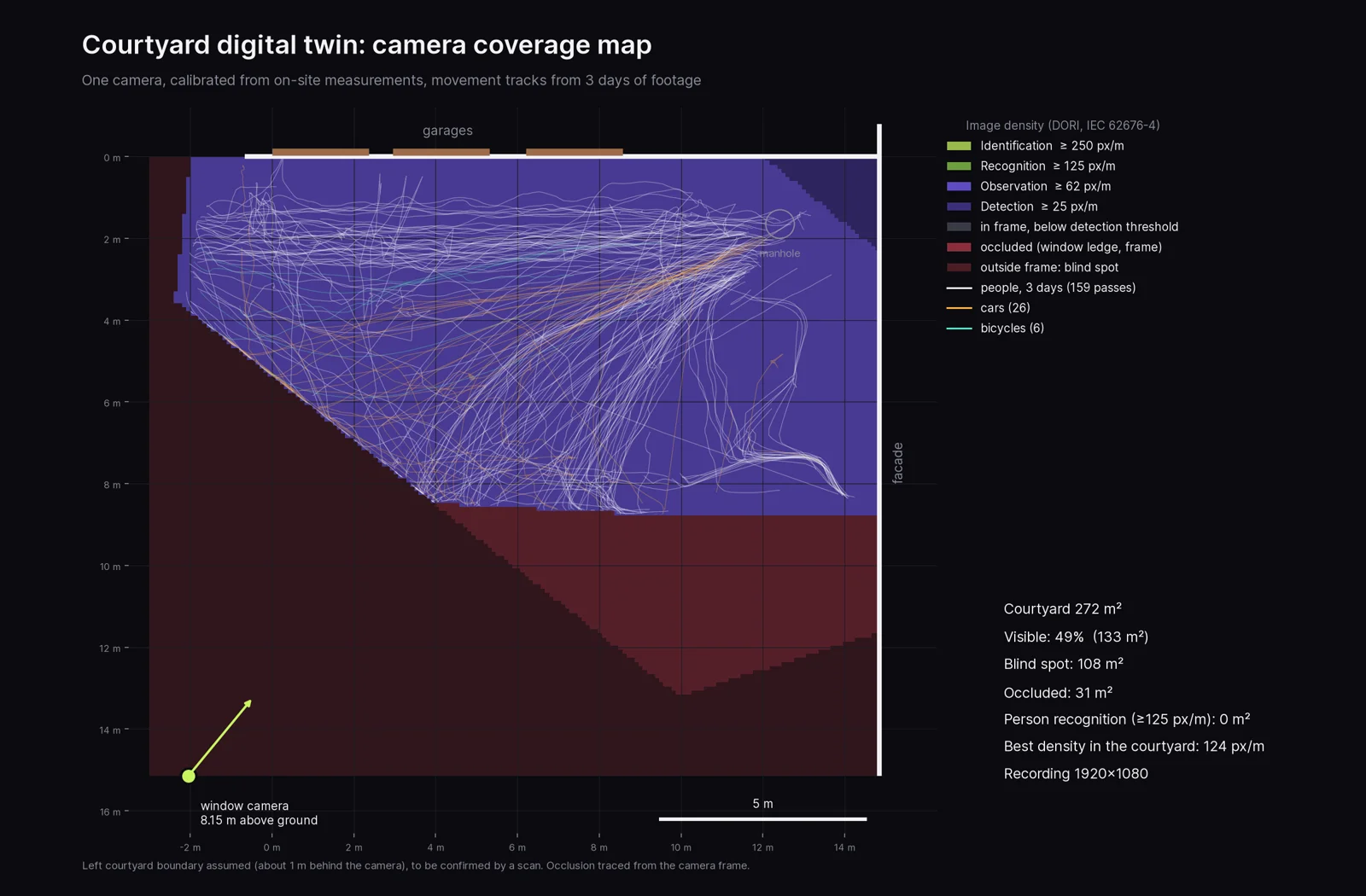Click the white 5 m scale bar
This screenshot has width=1366, height=896.
point(762,819)
